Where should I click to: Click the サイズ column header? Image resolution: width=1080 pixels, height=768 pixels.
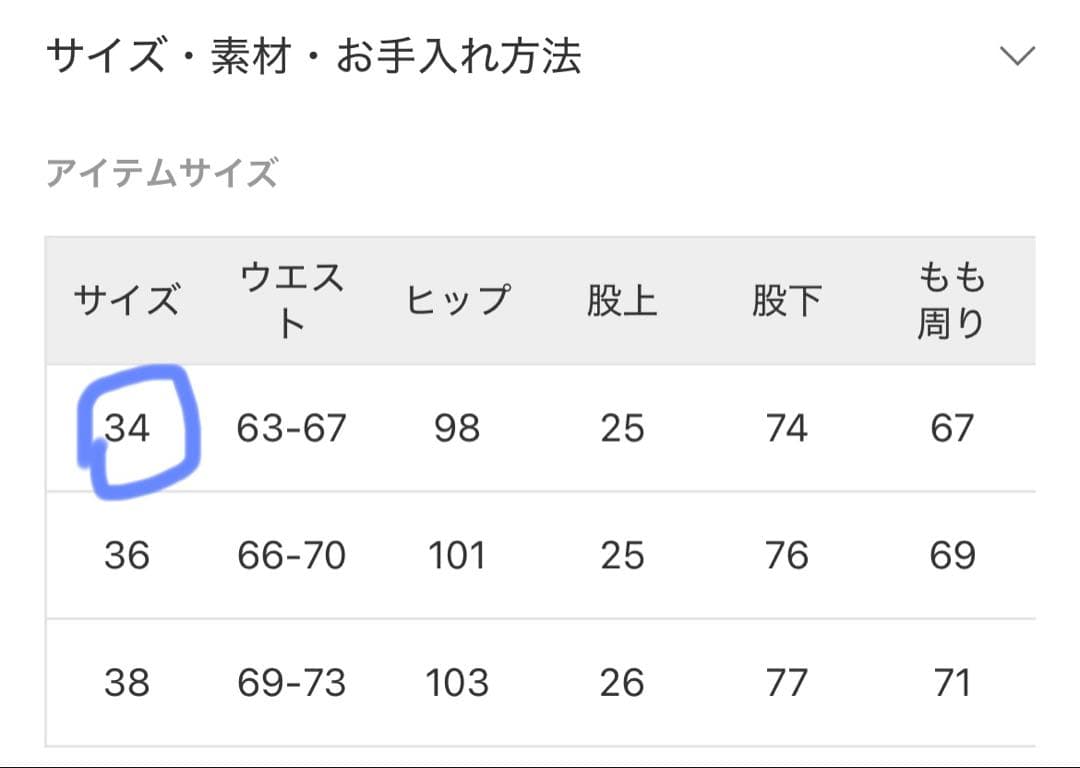(127, 300)
